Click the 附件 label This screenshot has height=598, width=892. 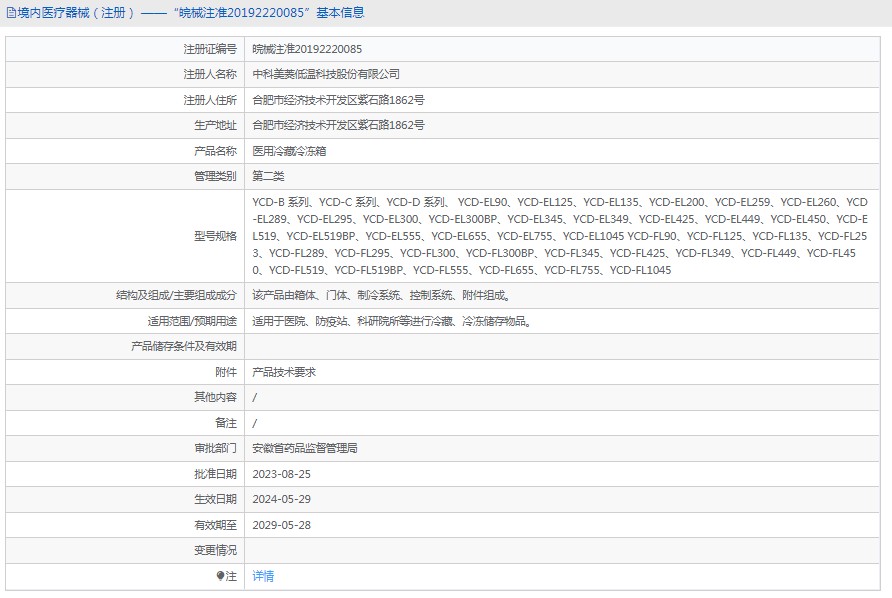pyautogui.click(x=226, y=372)
